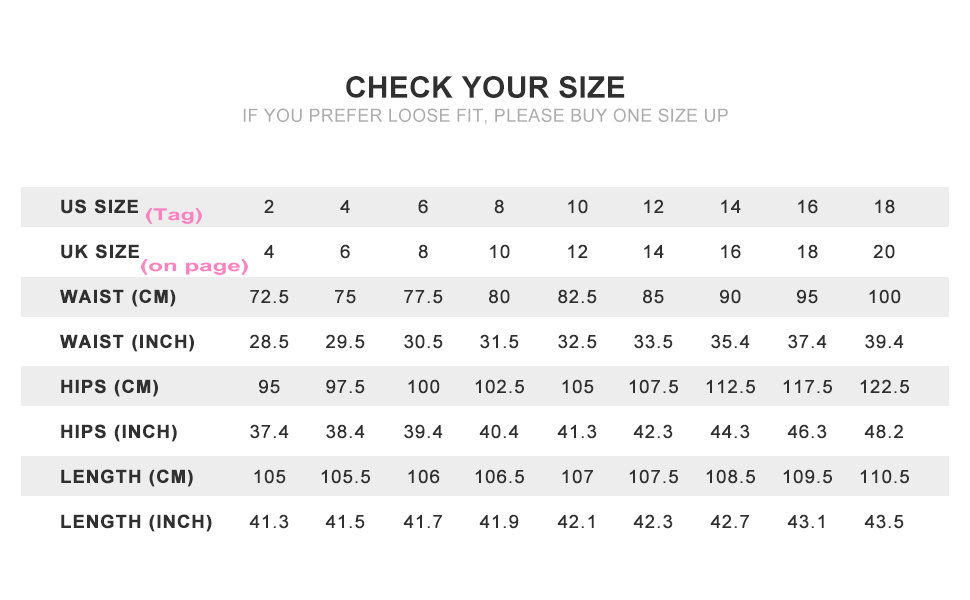Viewport: 970px width, 600px height.
Task: Click the CHECK YOUR SIZE heading
Action: (x=485, y=86)
